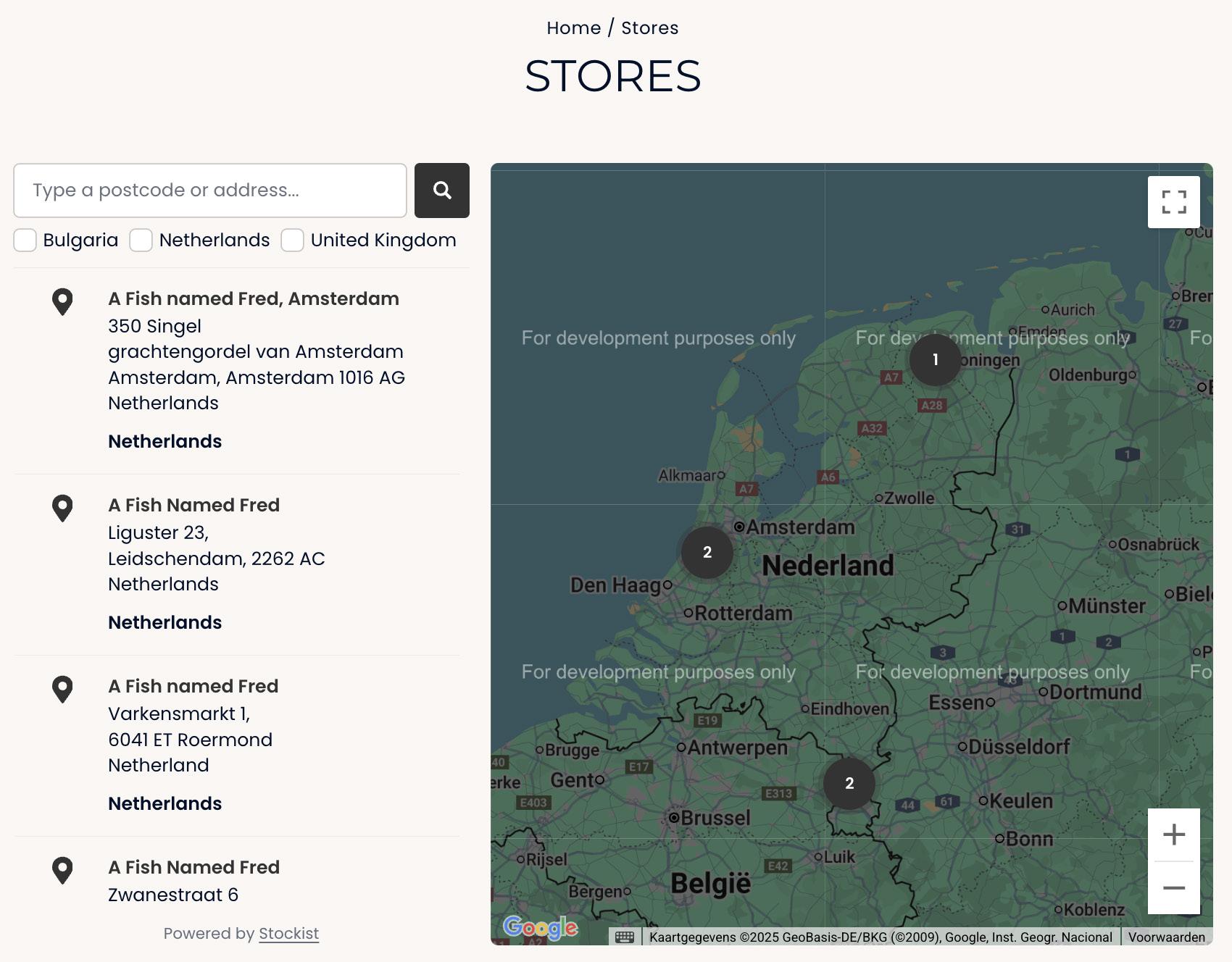Focus the postcode or address field
The width and height of the screenshot is (1232, 962).
click(210, 191)
